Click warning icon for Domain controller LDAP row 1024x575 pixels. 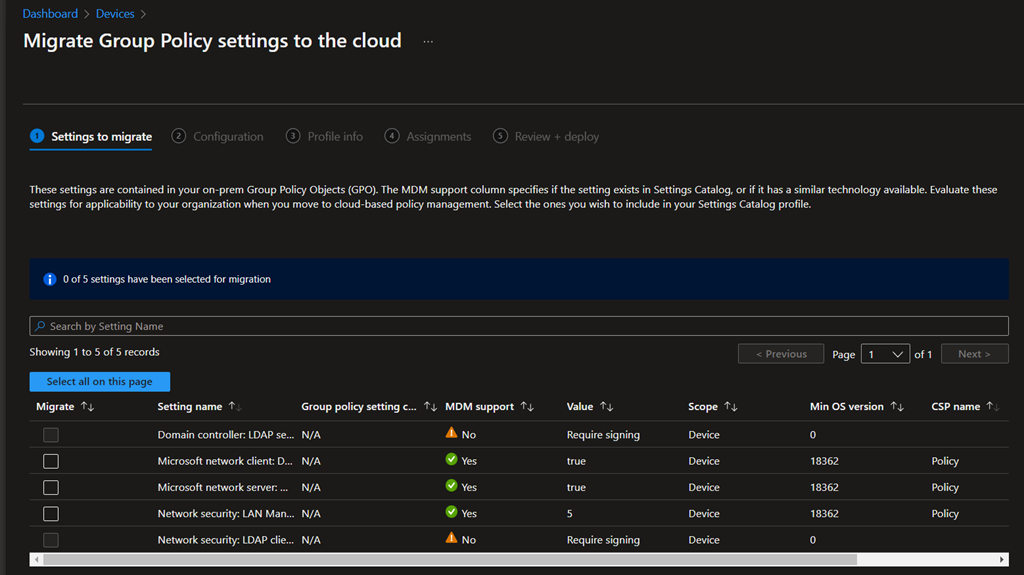451,434
